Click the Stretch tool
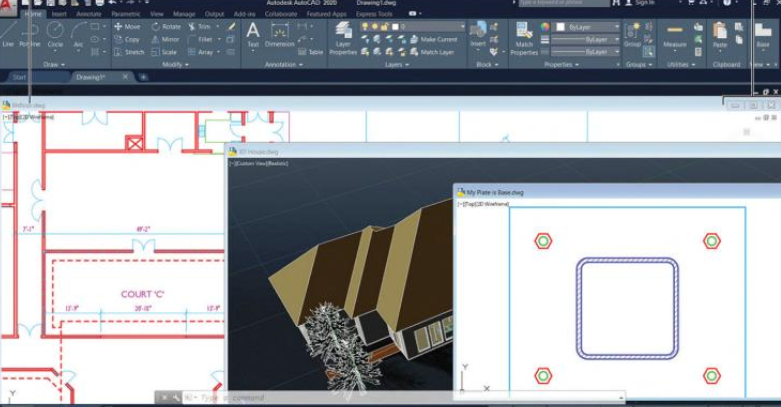Viewport: 781px width, 407px height. tap(129, 52)
